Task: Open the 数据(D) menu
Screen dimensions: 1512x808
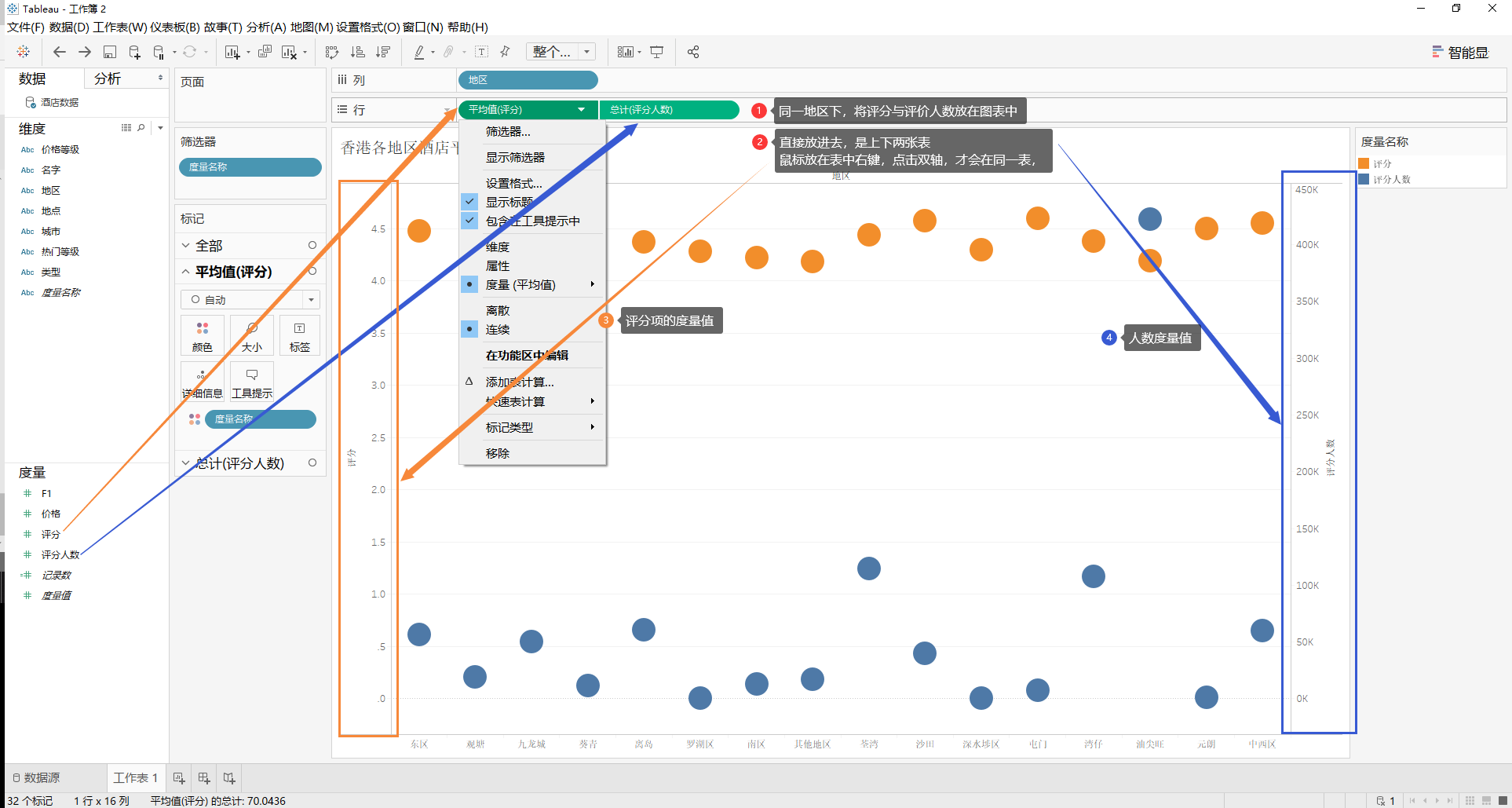Action: 69,27
